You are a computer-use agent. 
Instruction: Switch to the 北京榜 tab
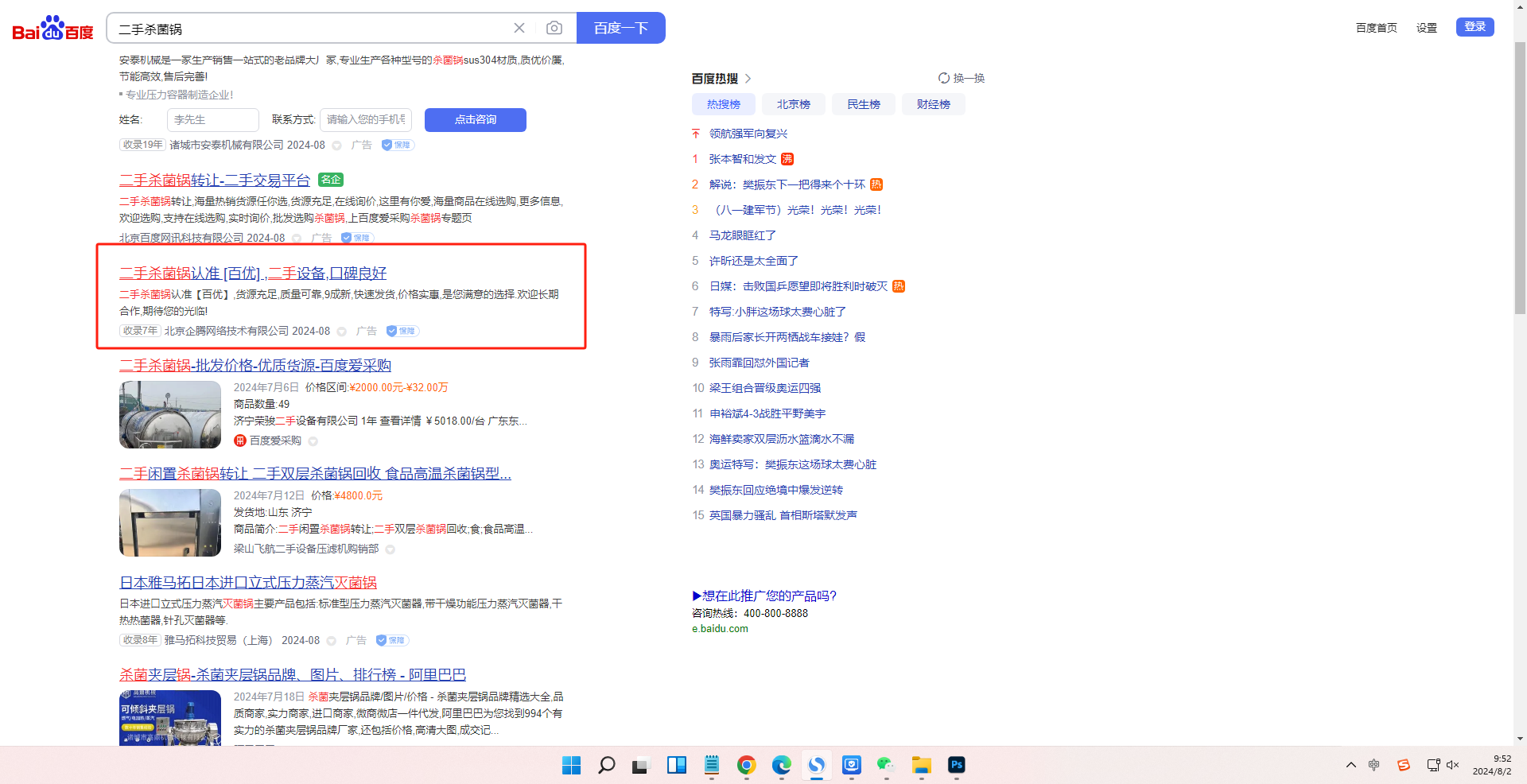(x=793, y=104)
